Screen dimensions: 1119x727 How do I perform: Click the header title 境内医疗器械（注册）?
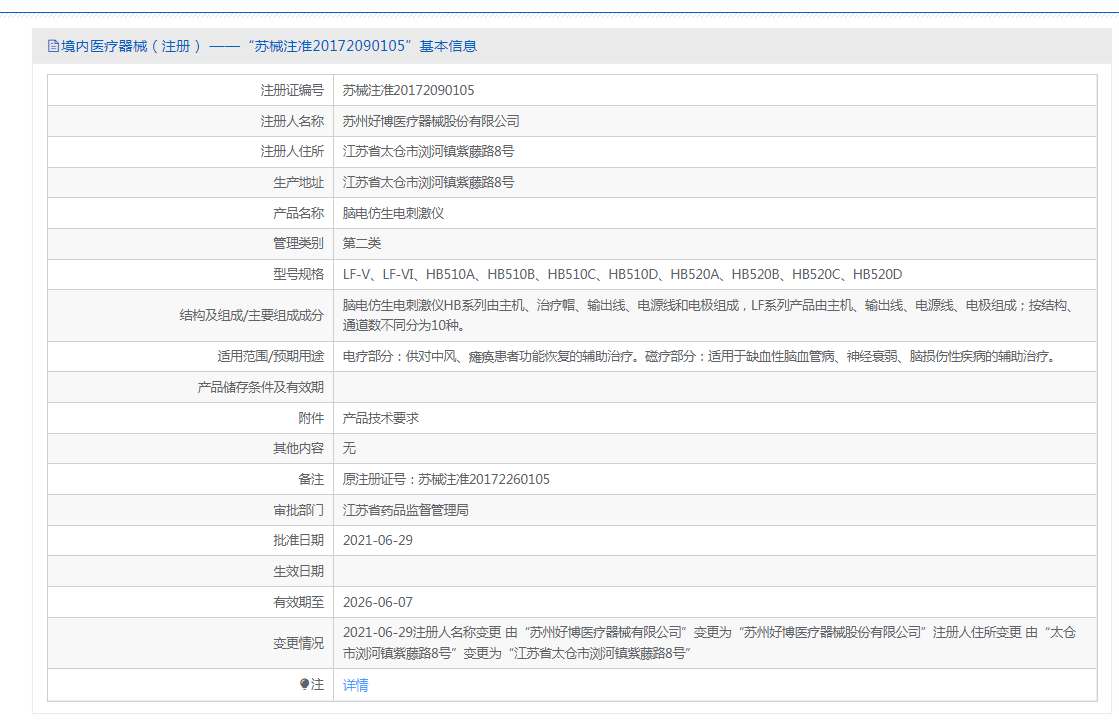coord(132,46)
